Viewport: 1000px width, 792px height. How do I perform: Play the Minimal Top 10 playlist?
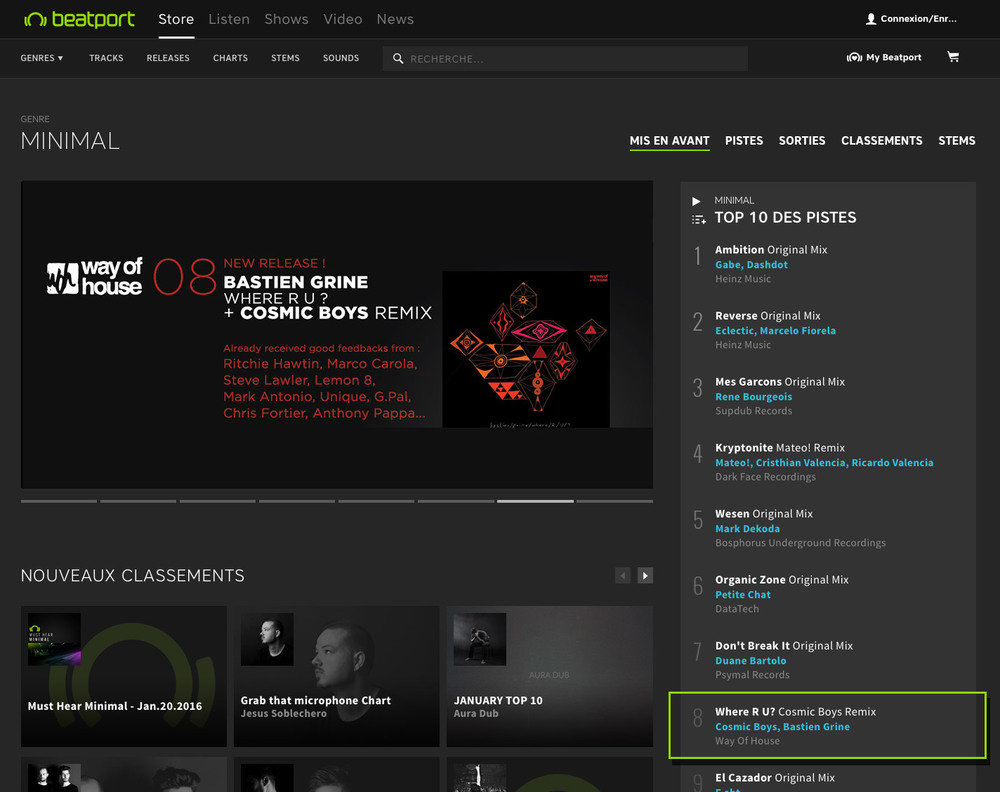(x=698, y=200)
